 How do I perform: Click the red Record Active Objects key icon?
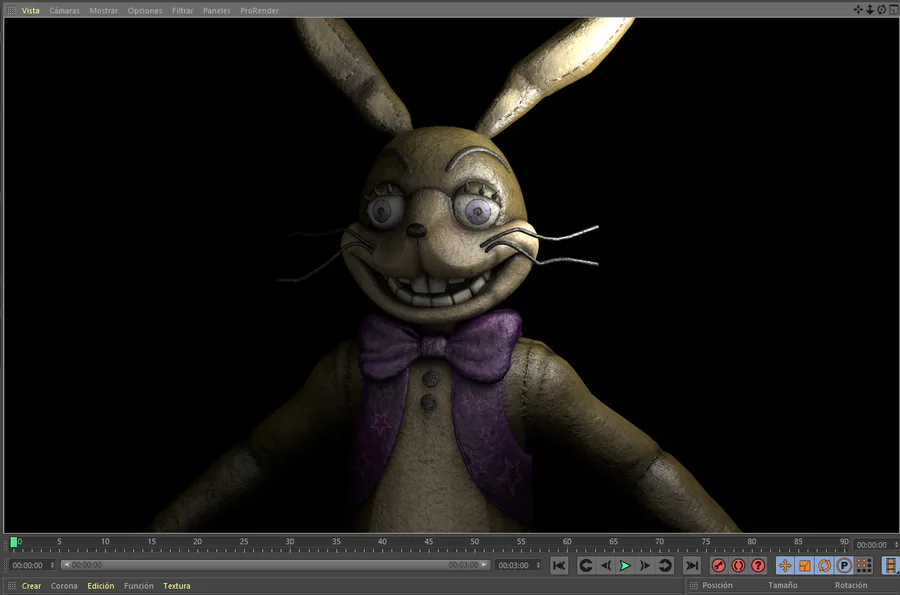coord(718,566)
